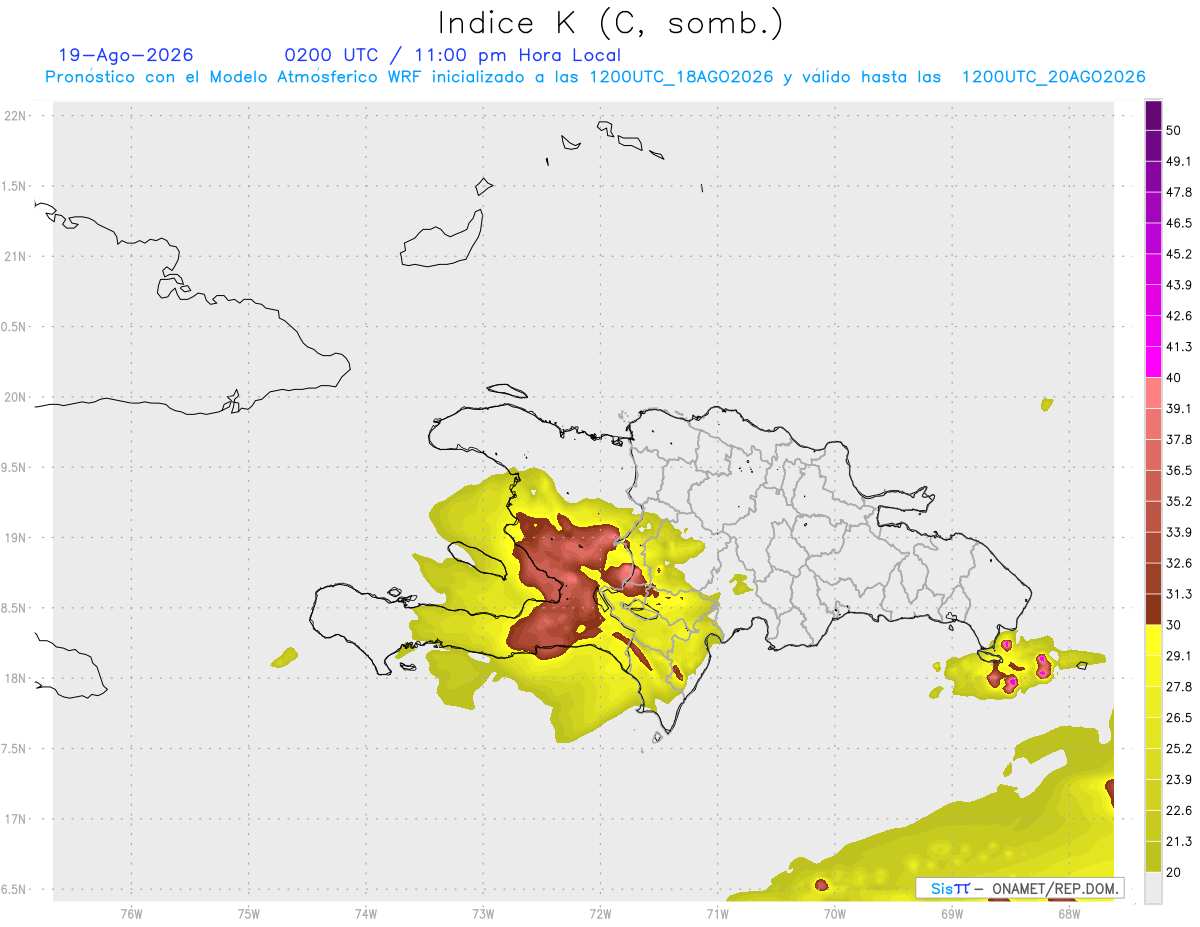Click the colorbar value "50"
The height and width of the screenshot is (927, 1200).
[x=1174, y=130]
